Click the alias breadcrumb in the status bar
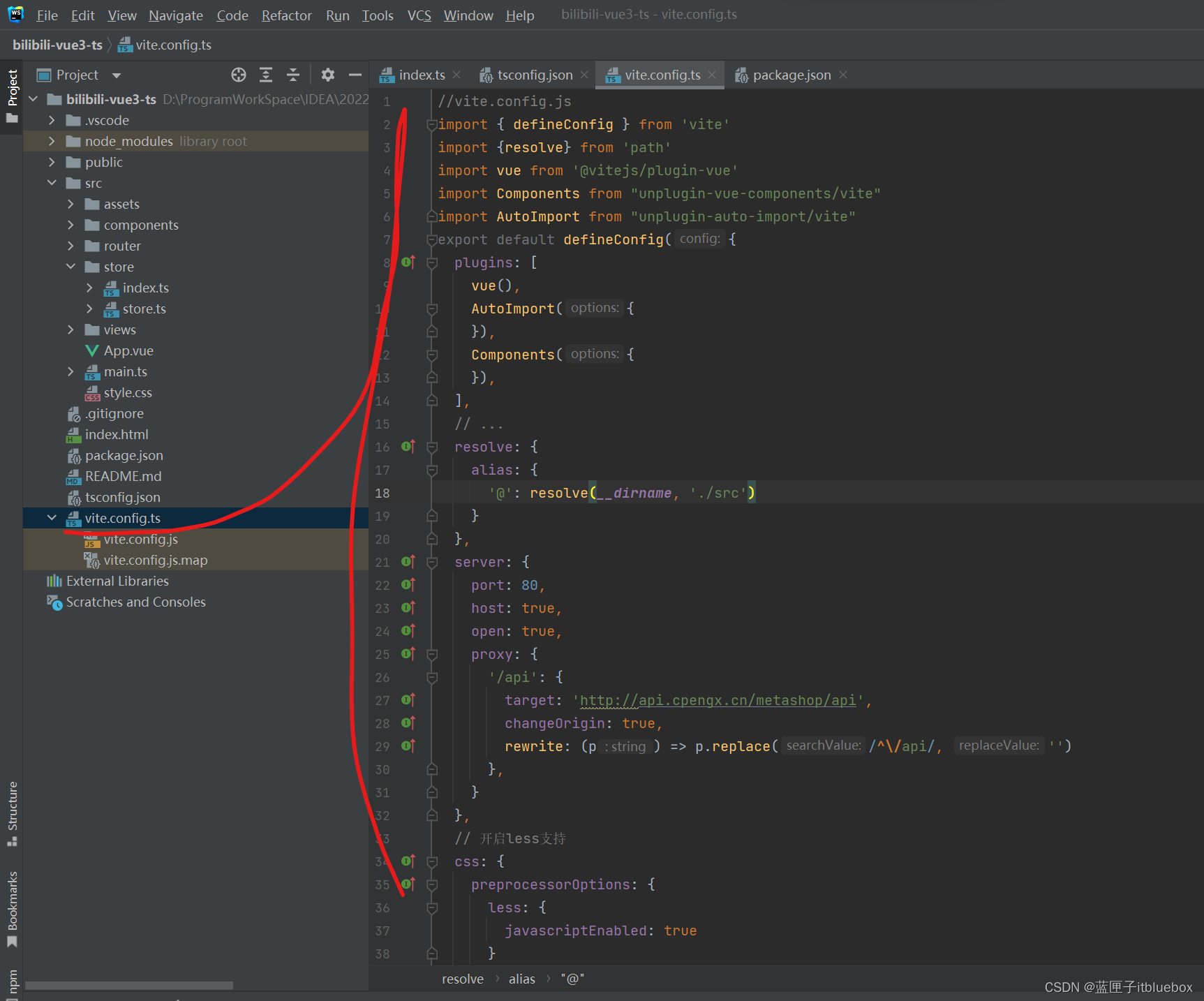The width and height of the screenshot is (1204, 1001). click(x=521, y=979)
